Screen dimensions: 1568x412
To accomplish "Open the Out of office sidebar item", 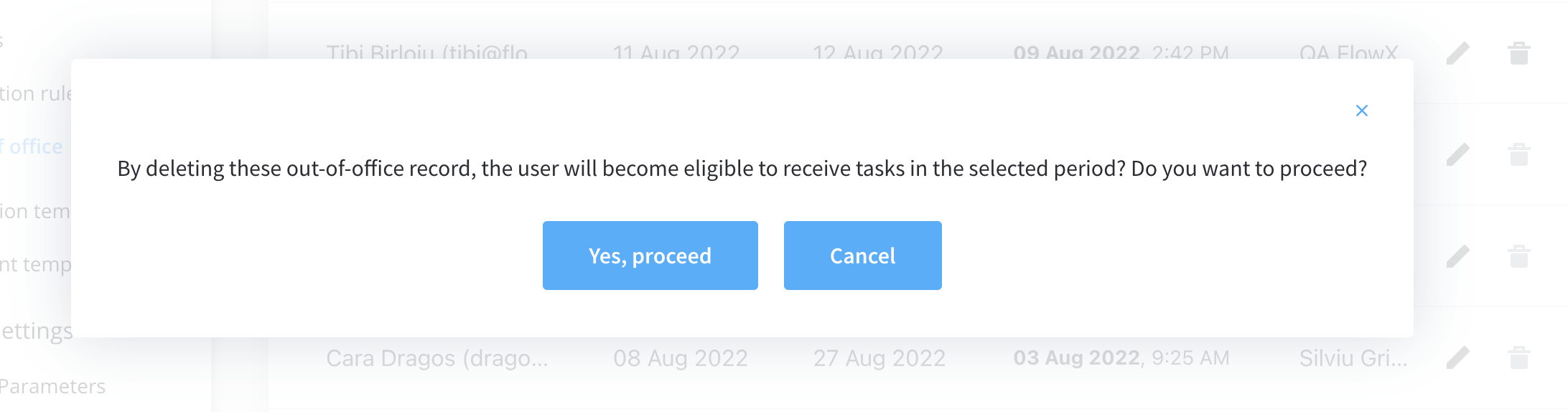I will [x=32, y=146].
